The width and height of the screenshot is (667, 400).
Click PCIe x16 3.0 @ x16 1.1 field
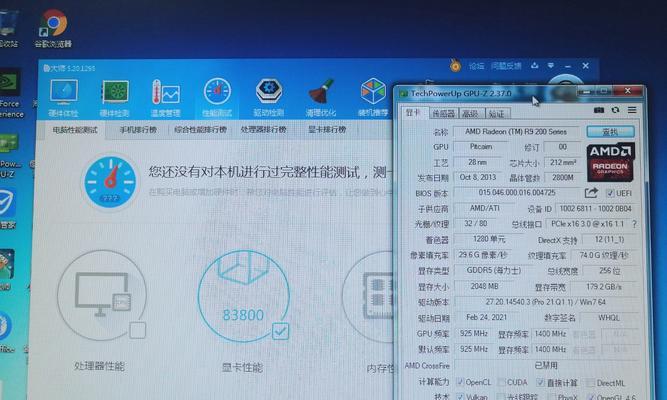587,224
